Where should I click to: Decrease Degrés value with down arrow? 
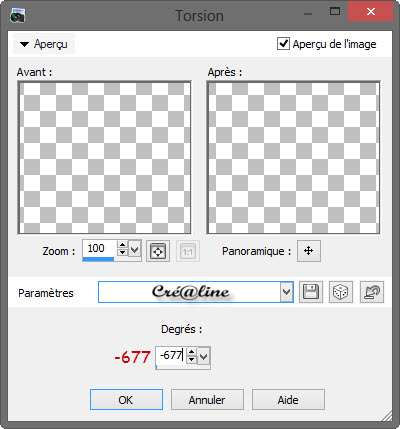[x=191, y=360]
